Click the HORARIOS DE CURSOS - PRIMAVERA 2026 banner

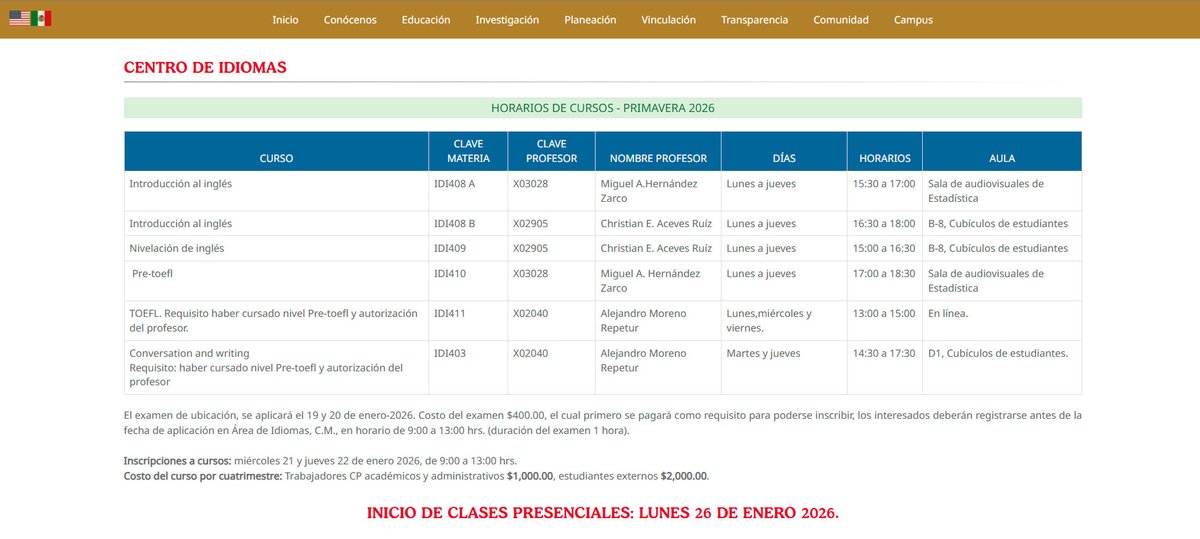coord(603,108)
